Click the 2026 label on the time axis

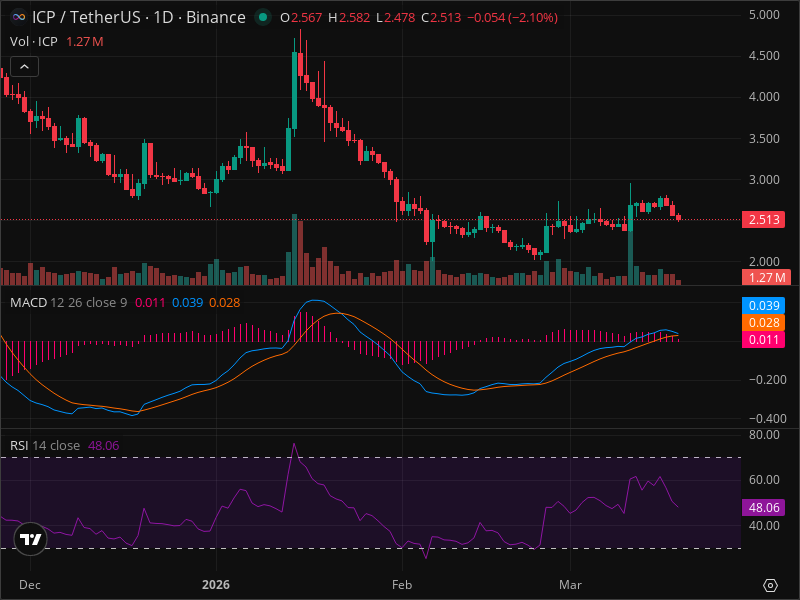pyautogui.click(x=216, y=585)
